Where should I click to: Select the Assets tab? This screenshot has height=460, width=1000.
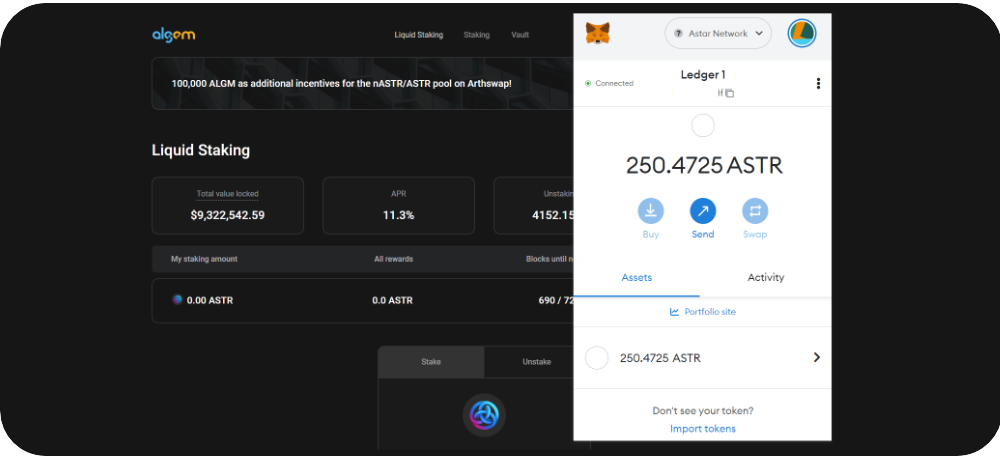(x=637, y=277)
